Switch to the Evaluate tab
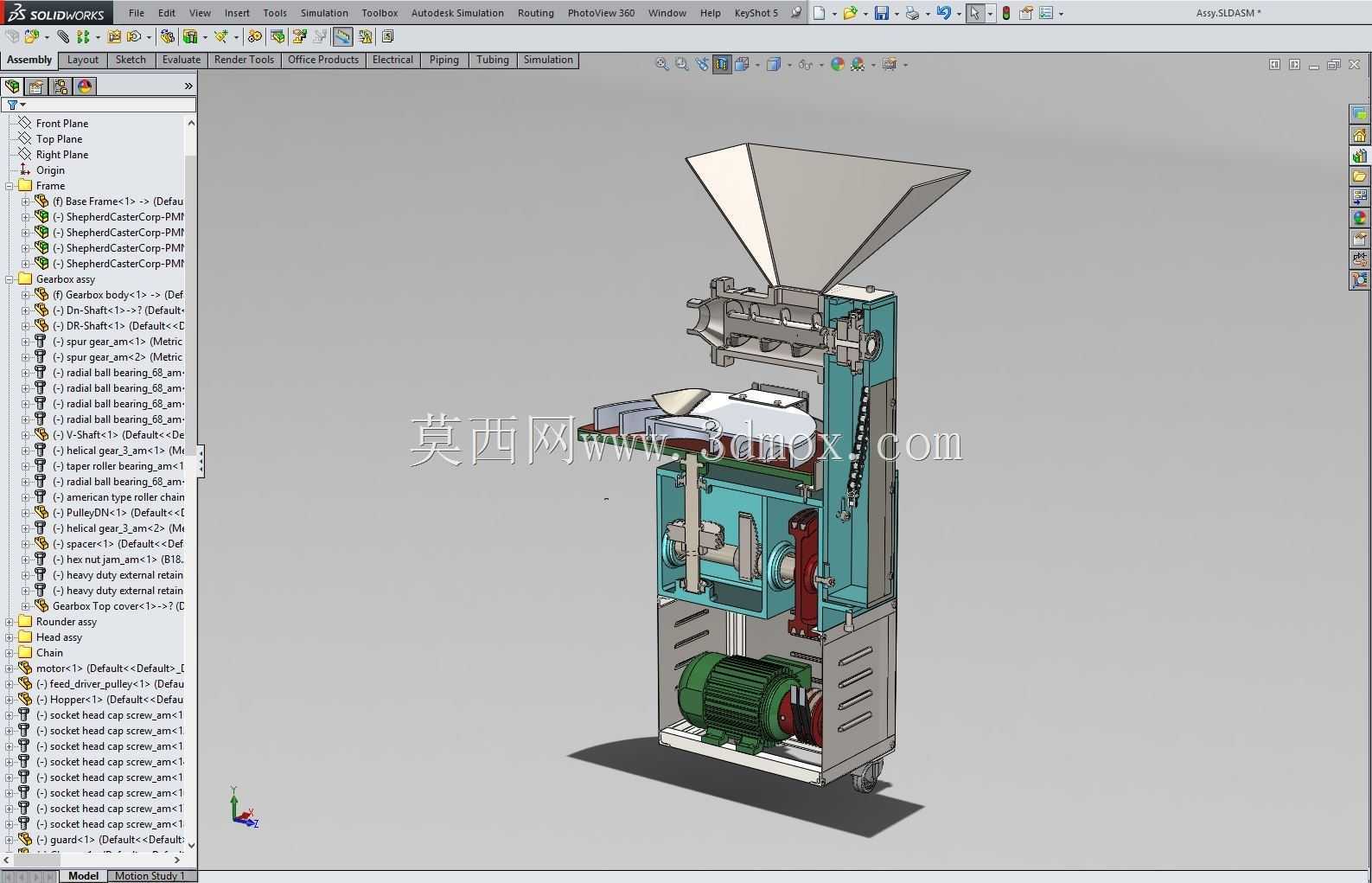 (x=182, y=60)
